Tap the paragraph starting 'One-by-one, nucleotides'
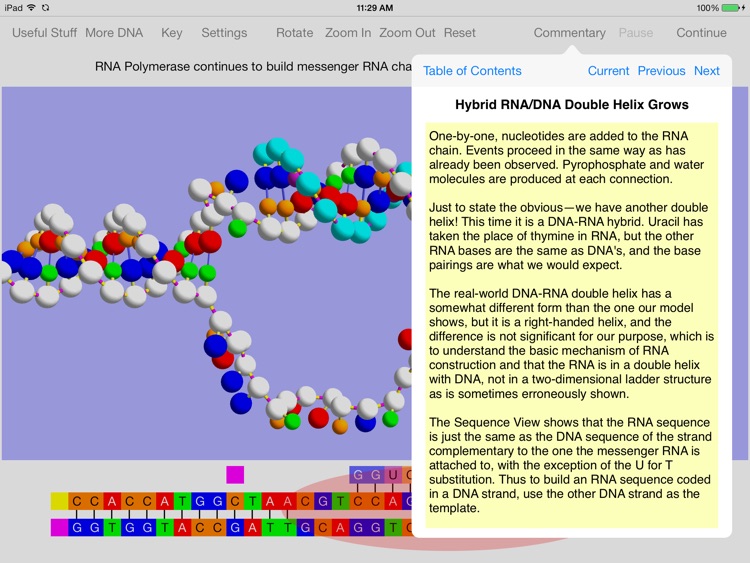Viewport: 750px width, 563px height. 566,157
